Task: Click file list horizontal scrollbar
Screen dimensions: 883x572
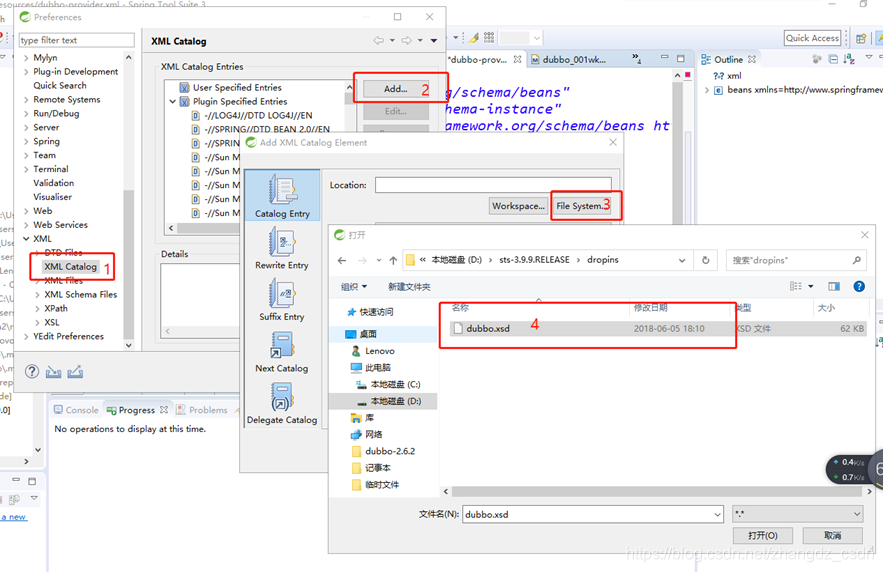Action: click(x=657, y=491)
